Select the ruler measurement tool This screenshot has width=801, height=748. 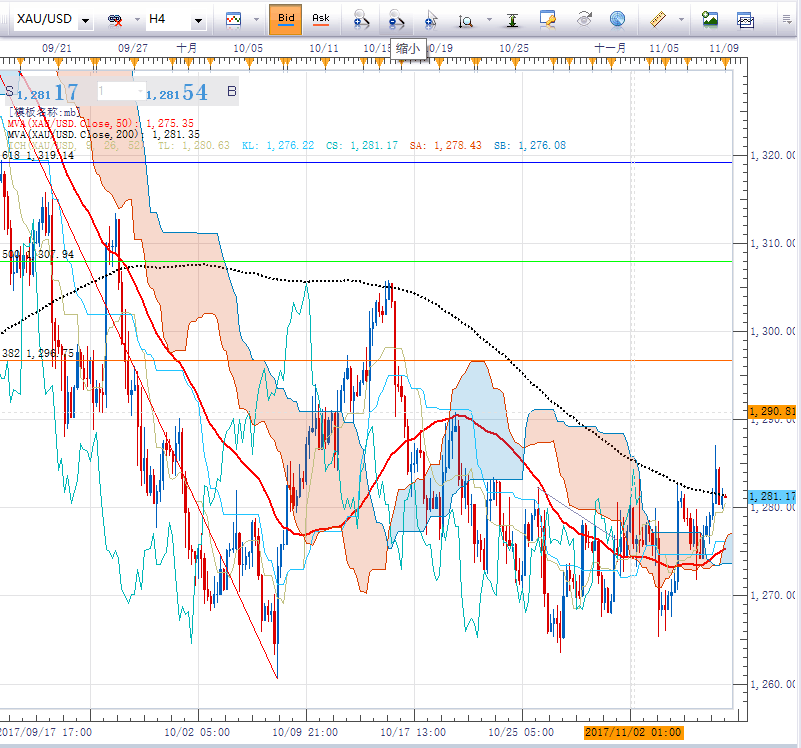[x=658, y=19]
